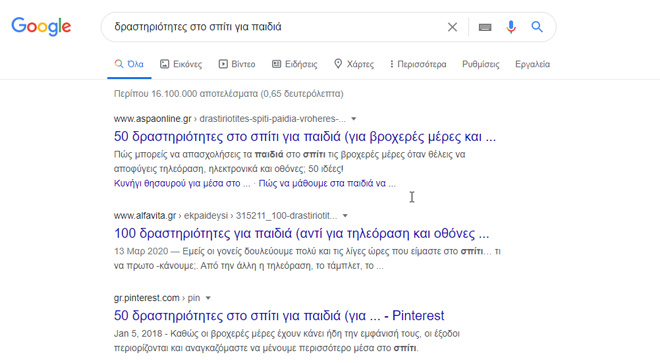Image resolution: width=660 pixels, height=363 pixels.
Task: Open Εργαλεία search tools
Action: point(532,64)
